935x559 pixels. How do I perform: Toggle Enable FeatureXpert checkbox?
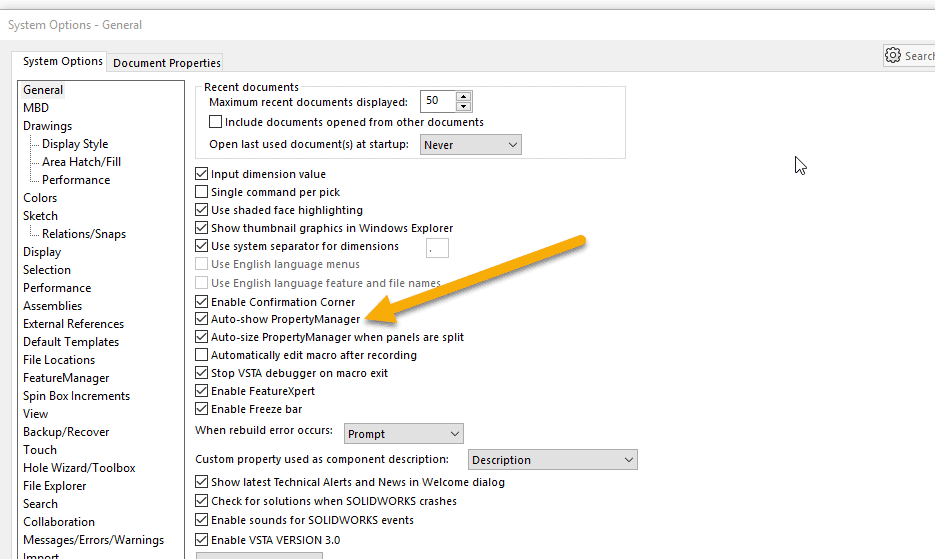coord(202,391)
